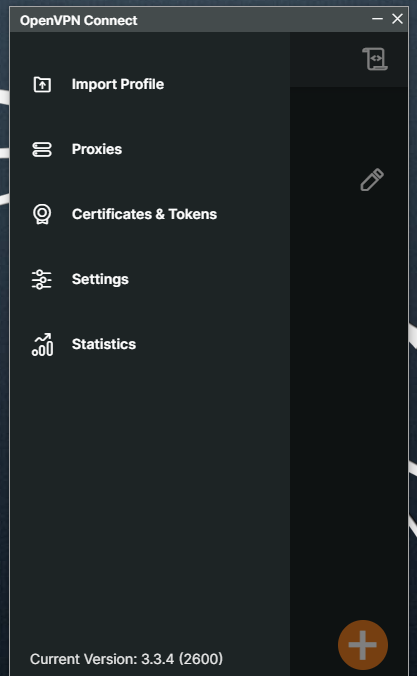
Task: Click the Statistics chart icon
Action: click(x=42, y=344)
